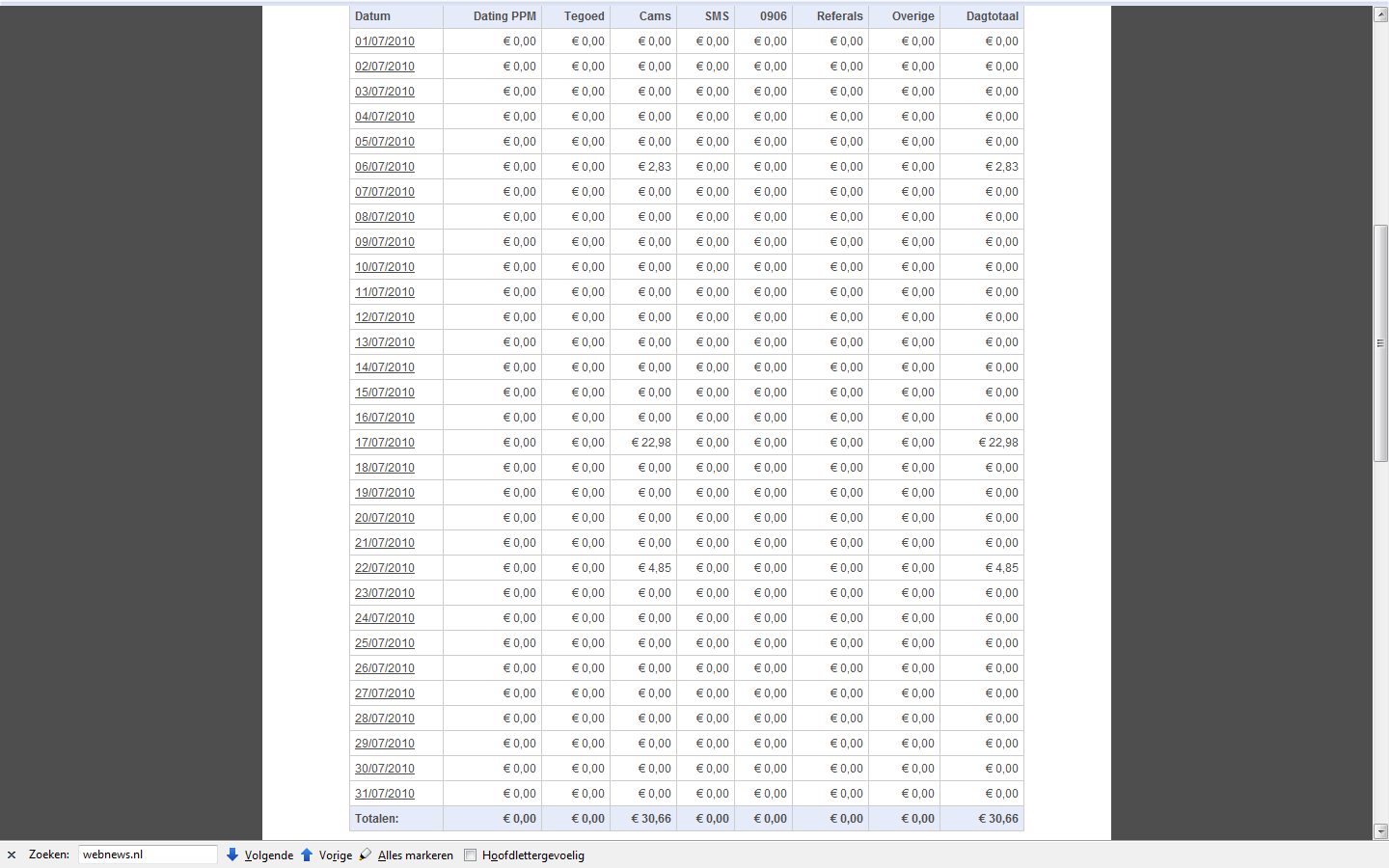Open the 19/07/2010 date link
This screenshot has height=868, width=1389.
(x=385, y=493)
